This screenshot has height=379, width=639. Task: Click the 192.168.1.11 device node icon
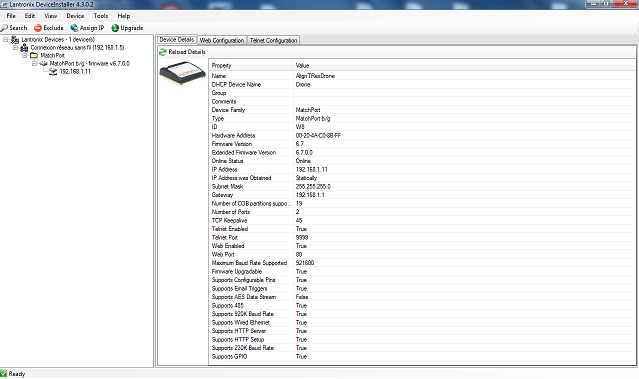pyautogui.click(x=53, y=72)
